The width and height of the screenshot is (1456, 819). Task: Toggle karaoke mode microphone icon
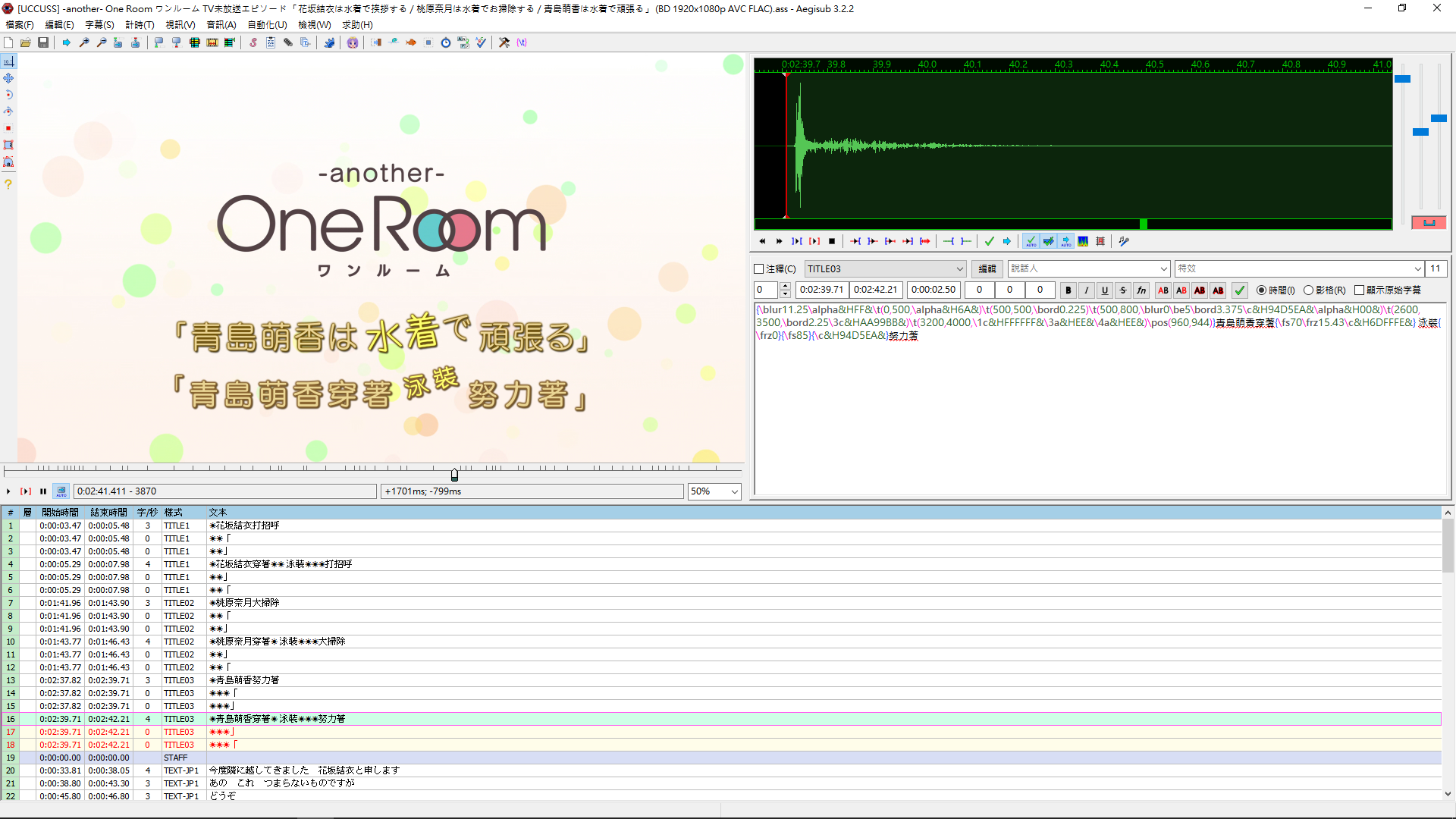coord(1124,241)
